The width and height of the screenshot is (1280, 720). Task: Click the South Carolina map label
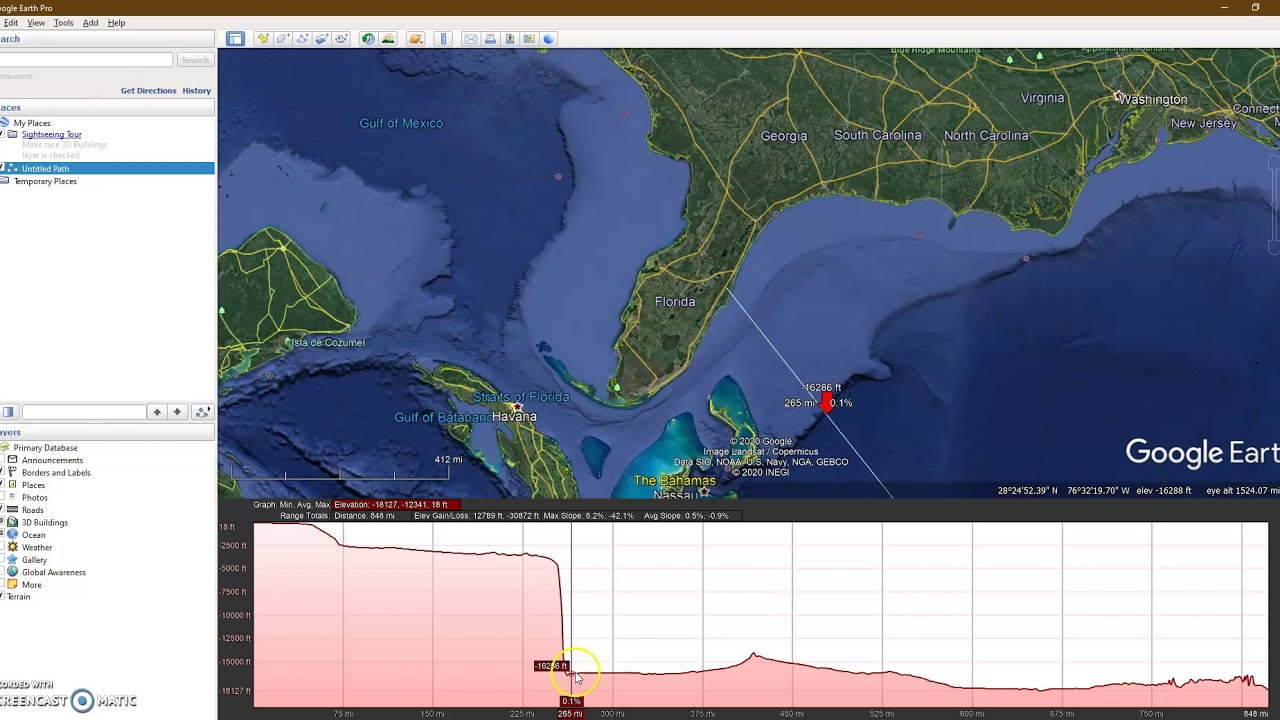[877, 135]
